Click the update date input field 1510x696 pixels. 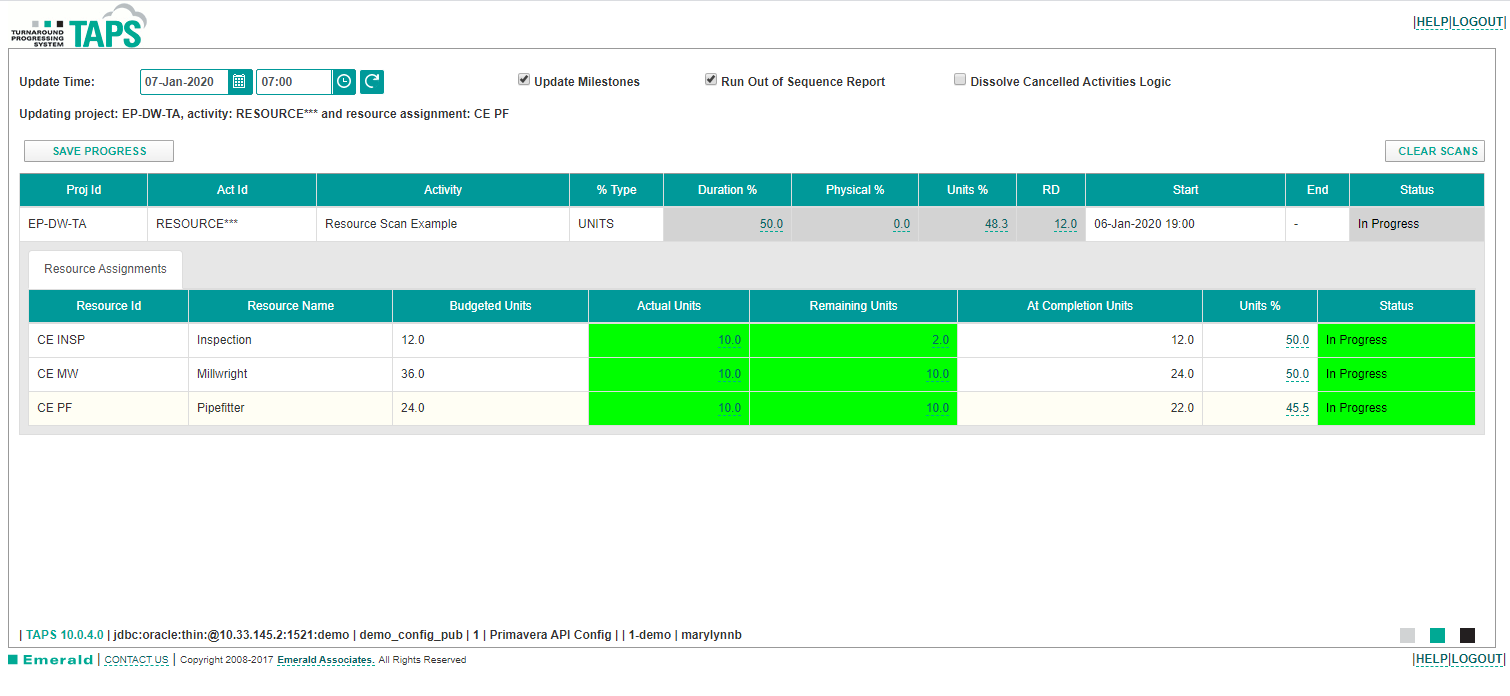pyautogui.click(x=185, y=82)
